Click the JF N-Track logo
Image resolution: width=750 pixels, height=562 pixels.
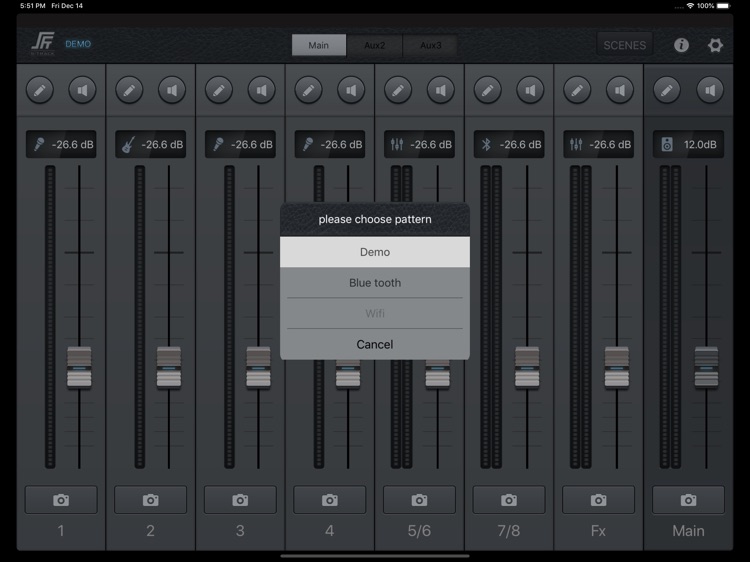43,44
